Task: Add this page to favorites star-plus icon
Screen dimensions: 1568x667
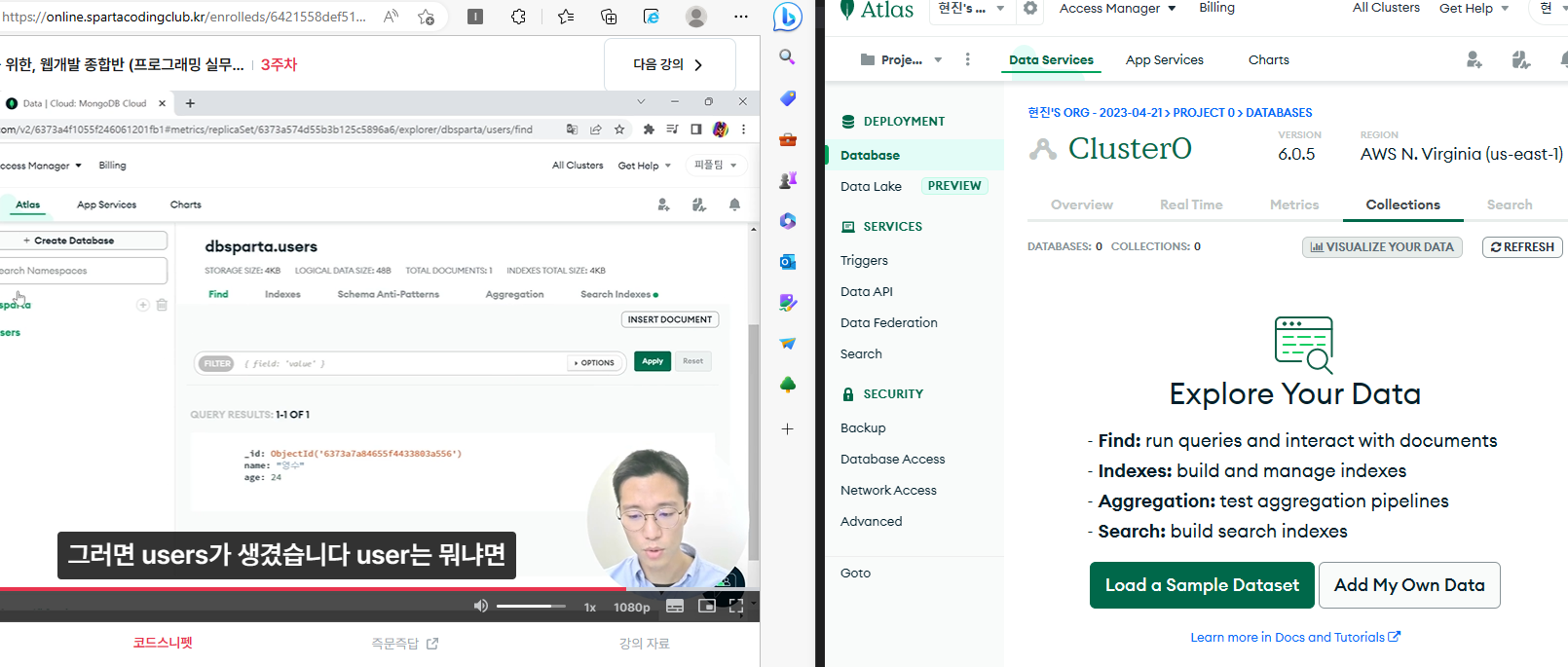Action: coord(426,17)
